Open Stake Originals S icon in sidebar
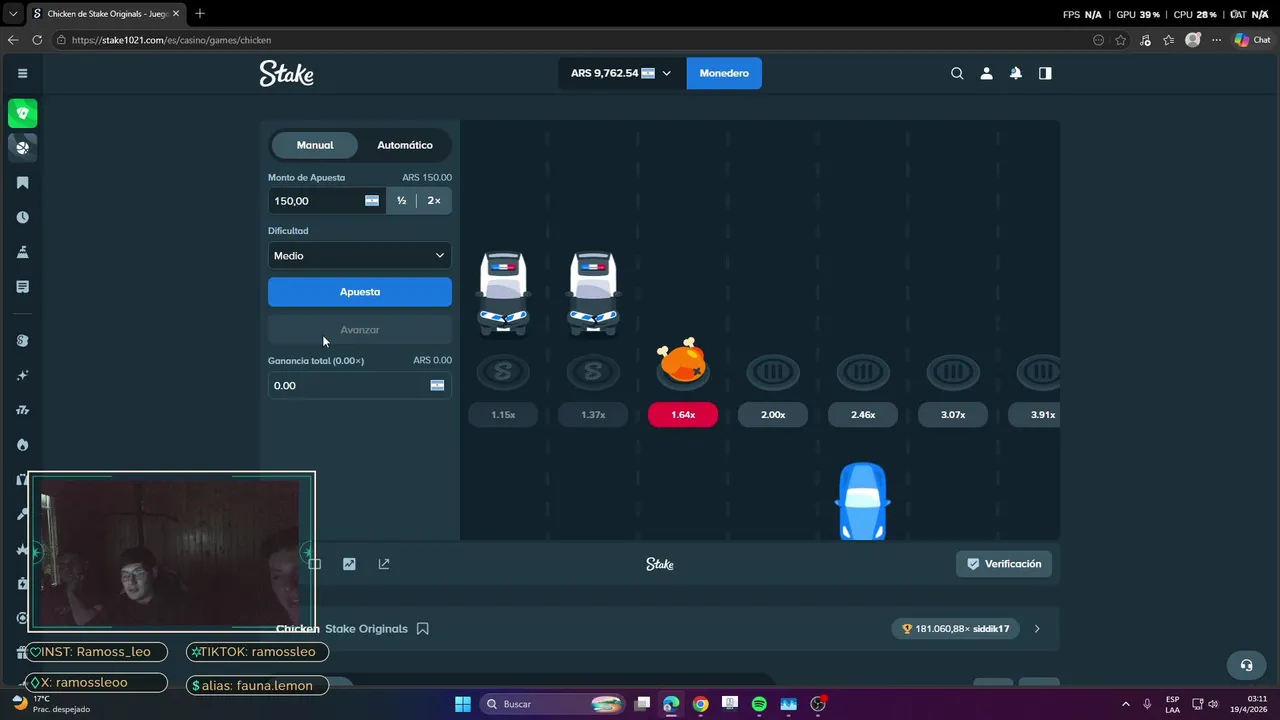1280x720 pixels. [x=22, y=340]
